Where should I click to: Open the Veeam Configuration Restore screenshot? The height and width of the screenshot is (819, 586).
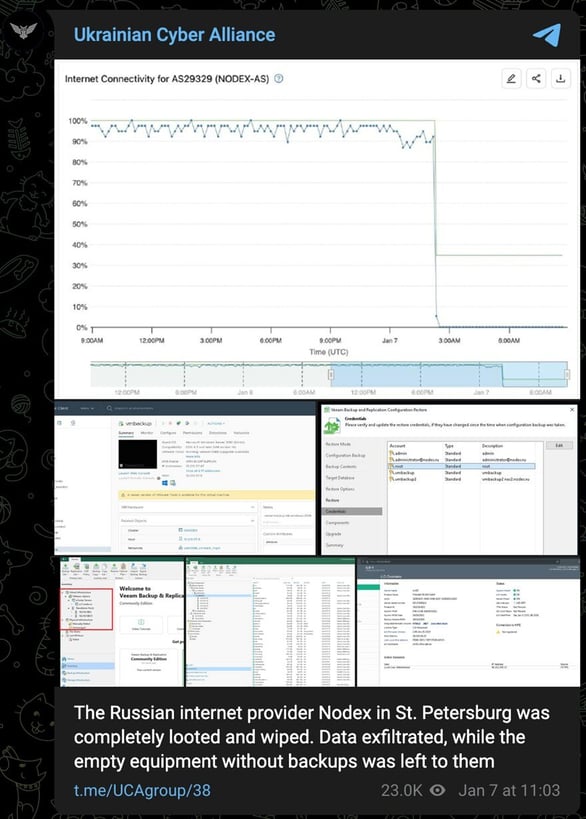click(x=450, y=478)
